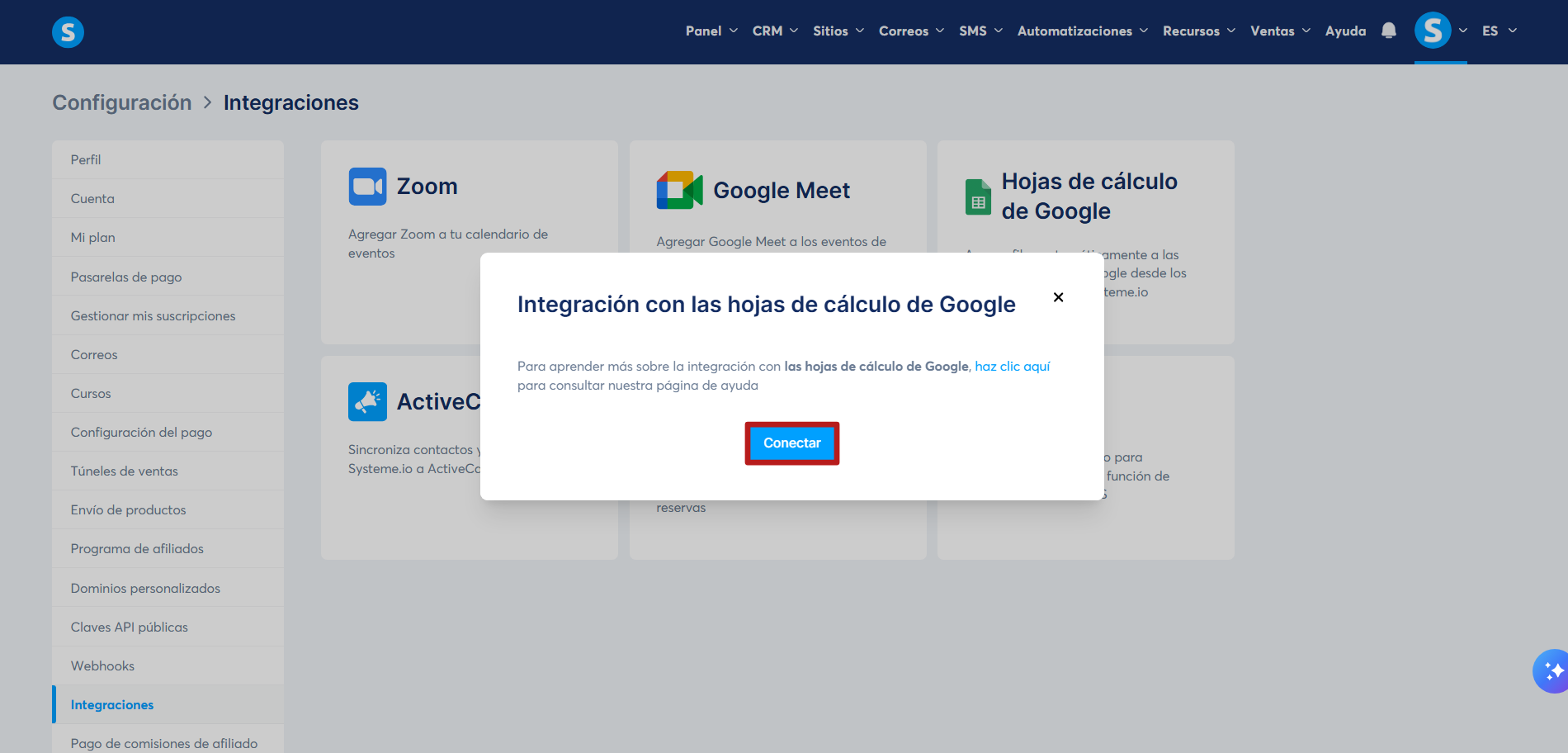Expand the Panel dropdown menu
Viewport: 1568px width, 753px height.
711,31
